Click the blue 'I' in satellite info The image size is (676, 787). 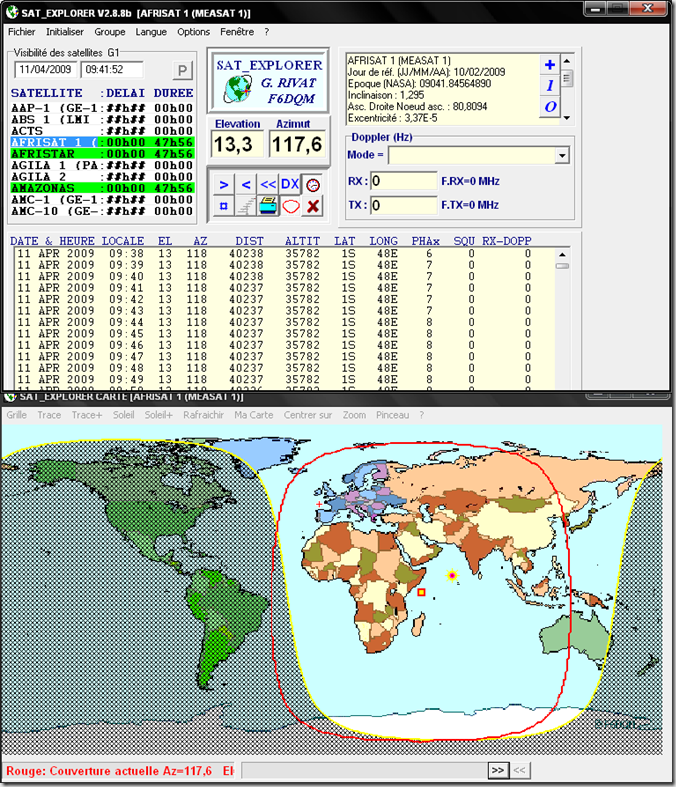550,85
